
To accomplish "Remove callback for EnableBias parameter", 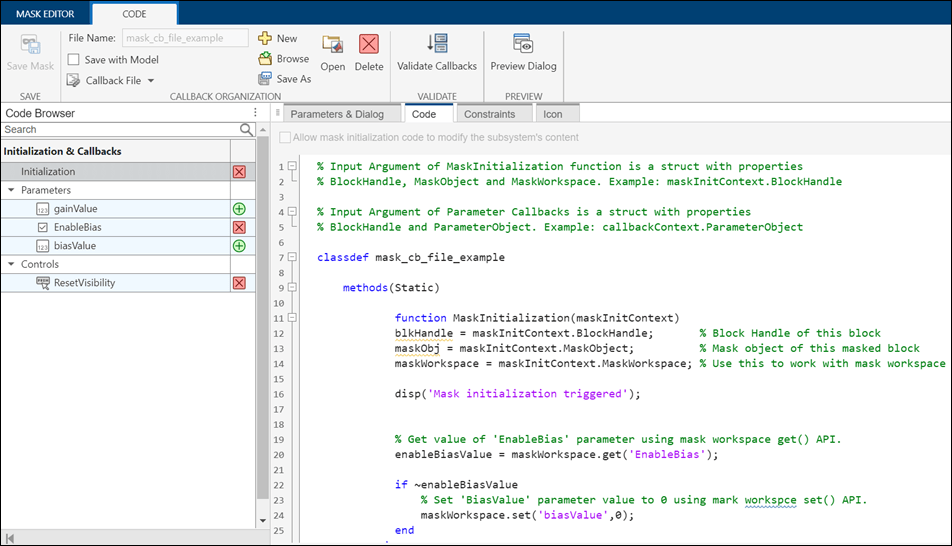I will pos(239,228).
